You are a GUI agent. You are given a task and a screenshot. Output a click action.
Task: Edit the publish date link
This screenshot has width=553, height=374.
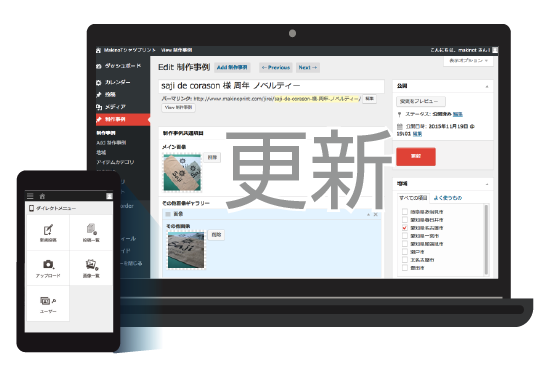[417, 134]
